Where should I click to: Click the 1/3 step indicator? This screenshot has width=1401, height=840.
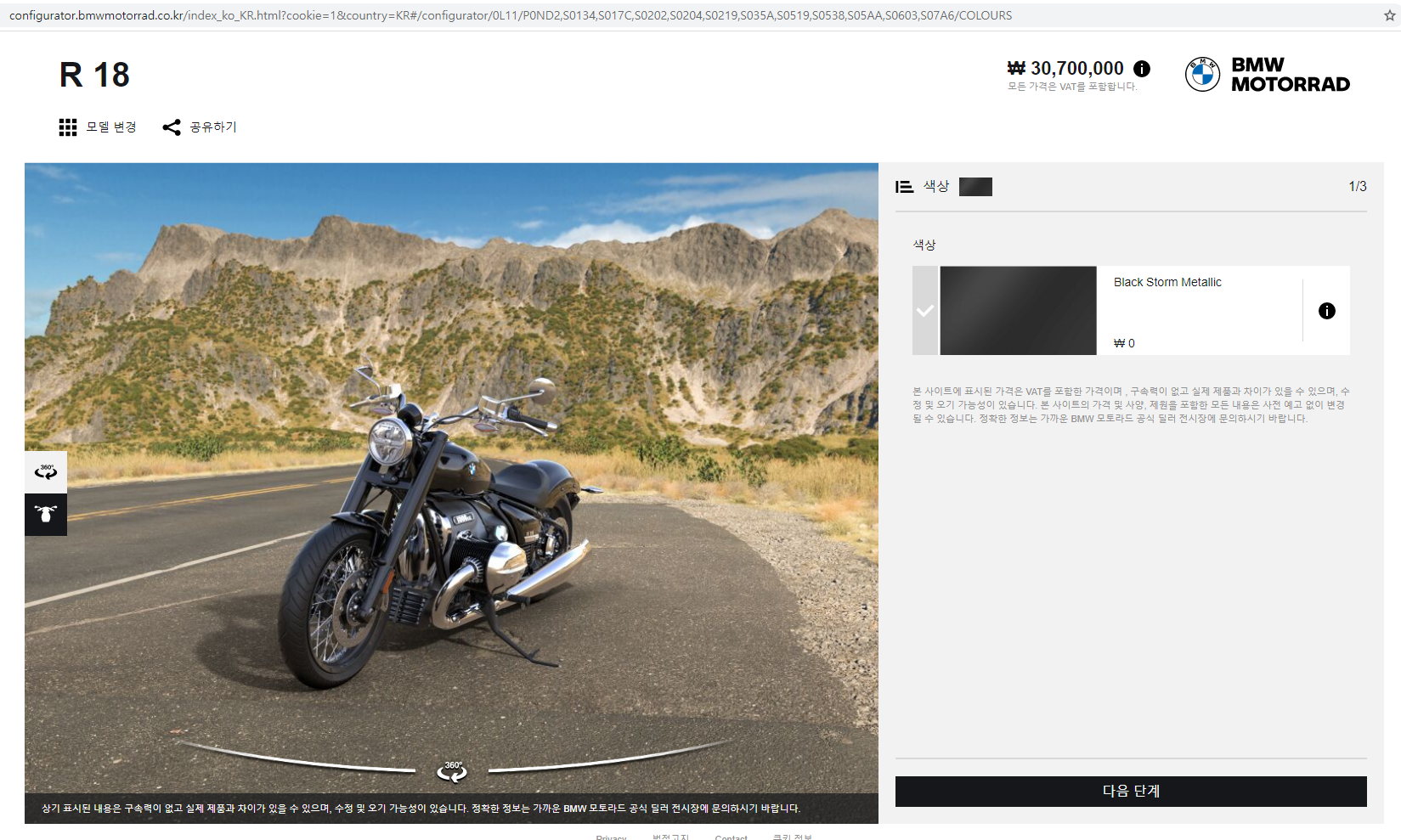point(1358,187)
